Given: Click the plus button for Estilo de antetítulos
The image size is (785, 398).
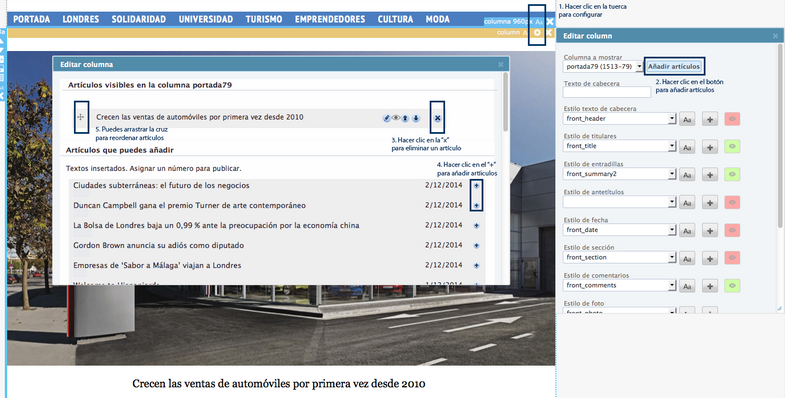Looking at the screenshot, I should click(709, 202).
